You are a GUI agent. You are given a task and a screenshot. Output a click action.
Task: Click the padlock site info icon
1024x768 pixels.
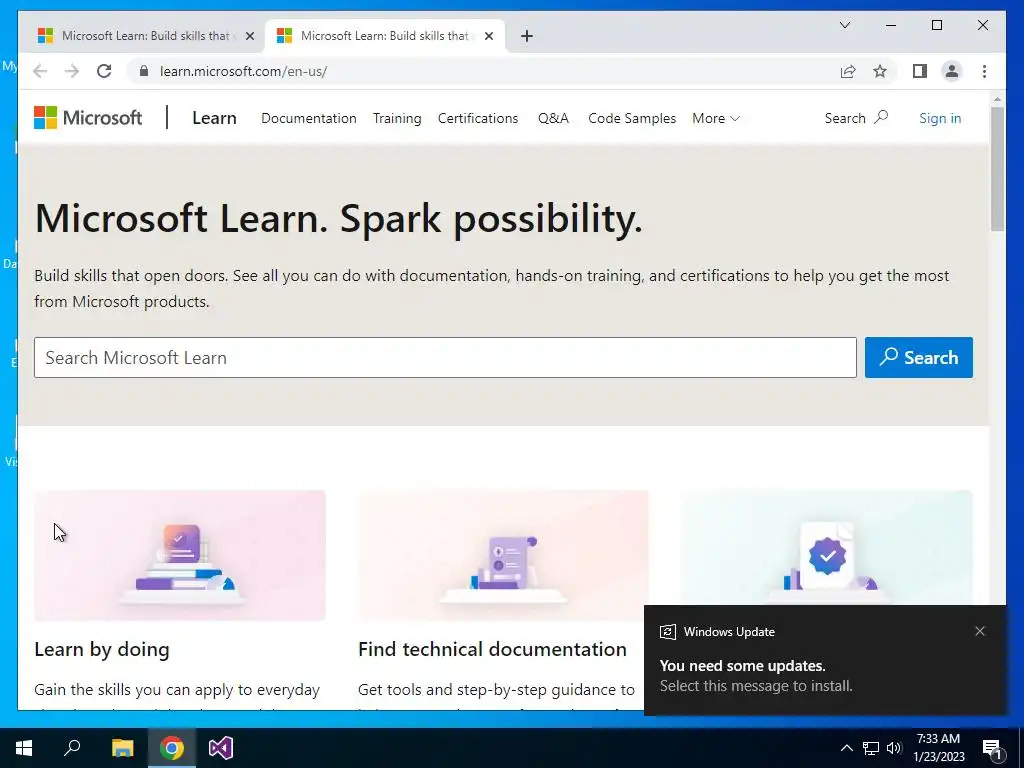[144, 71]
